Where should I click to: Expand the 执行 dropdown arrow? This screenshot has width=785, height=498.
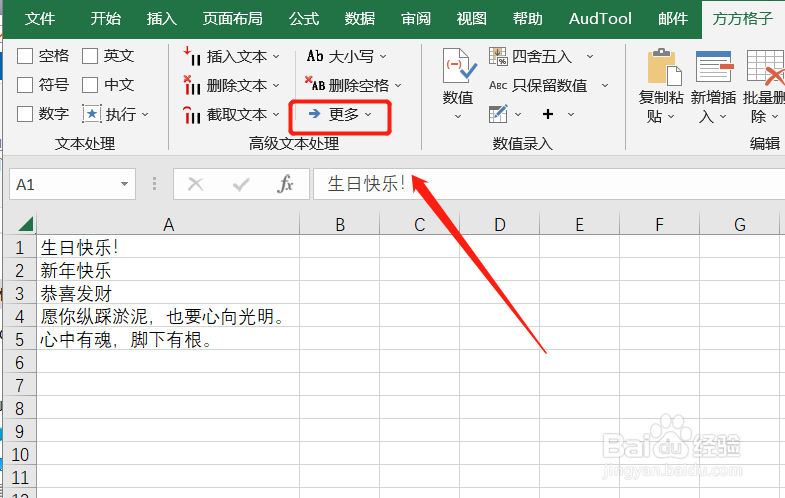coord(145,115)
